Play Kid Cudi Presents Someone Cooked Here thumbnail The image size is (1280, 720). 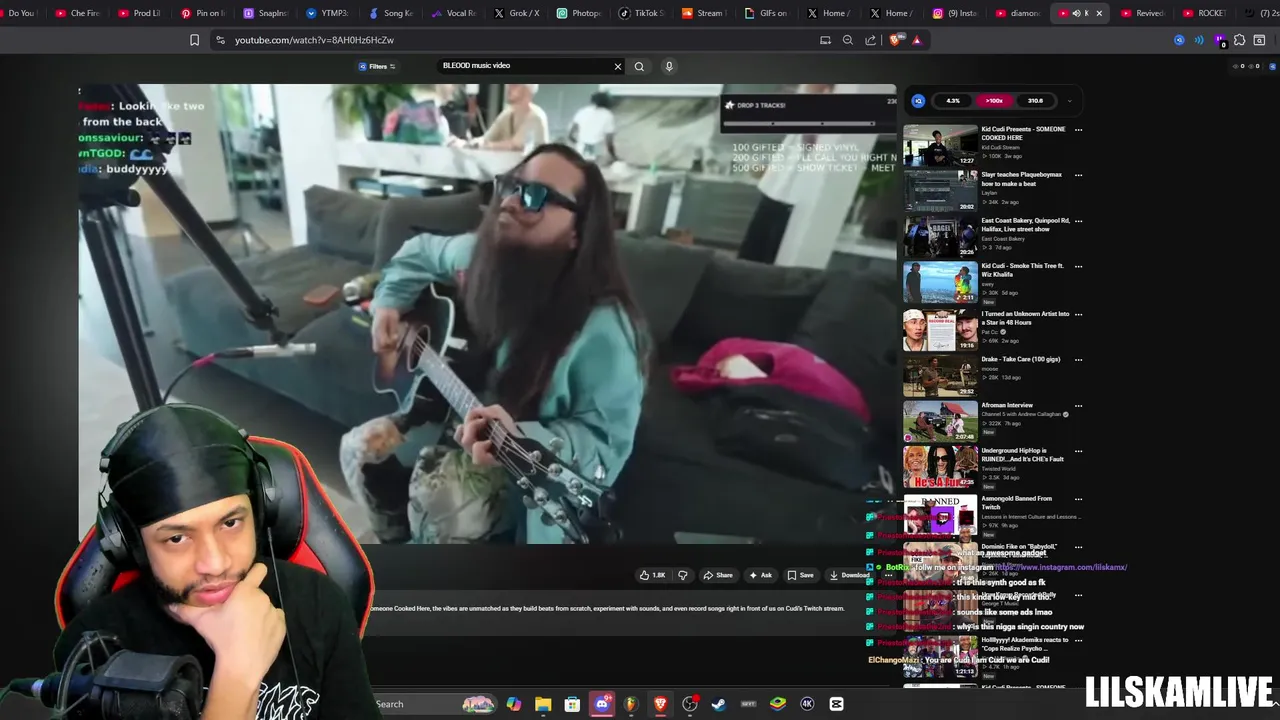940,145
